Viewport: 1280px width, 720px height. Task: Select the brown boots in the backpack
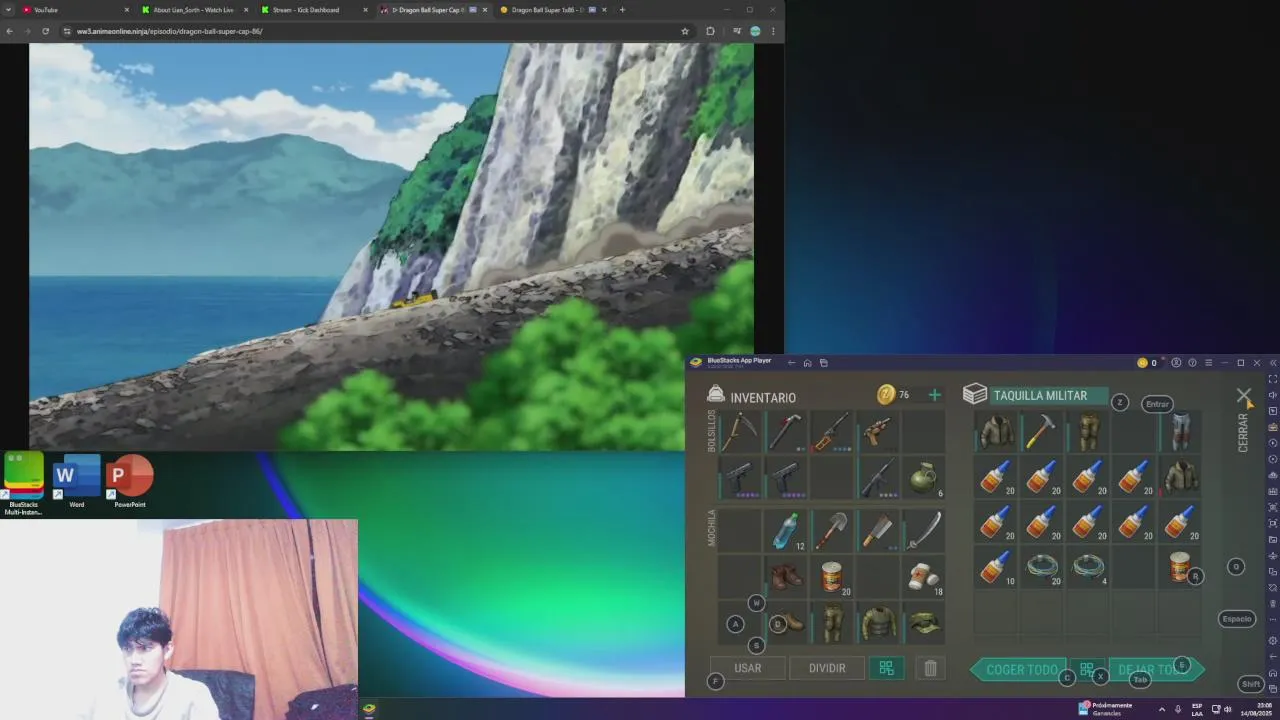click(786, 576)
